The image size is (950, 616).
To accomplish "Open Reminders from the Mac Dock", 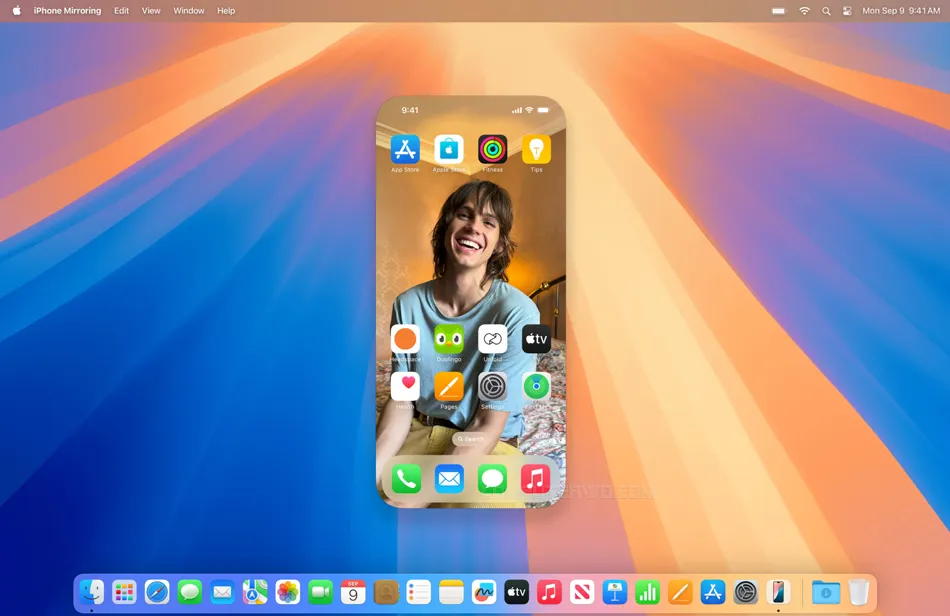I will 419,592.
